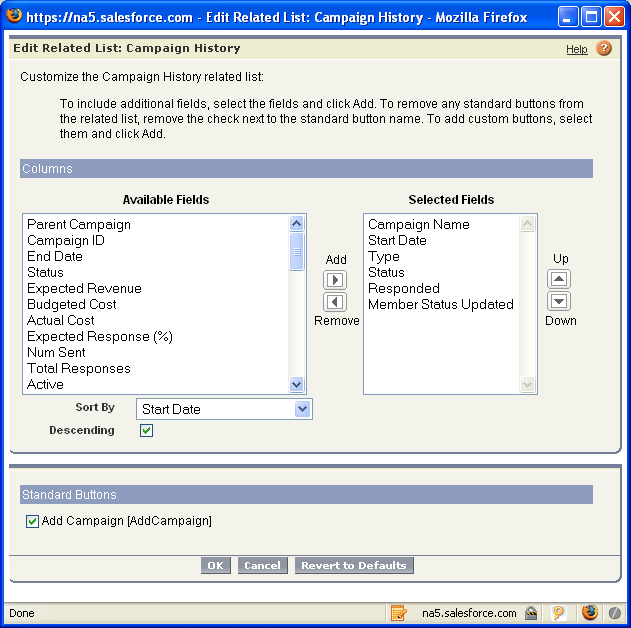The width and height of the screenshot is (631, 628).
Task: Click the OK button
Action: pos(216,566)
